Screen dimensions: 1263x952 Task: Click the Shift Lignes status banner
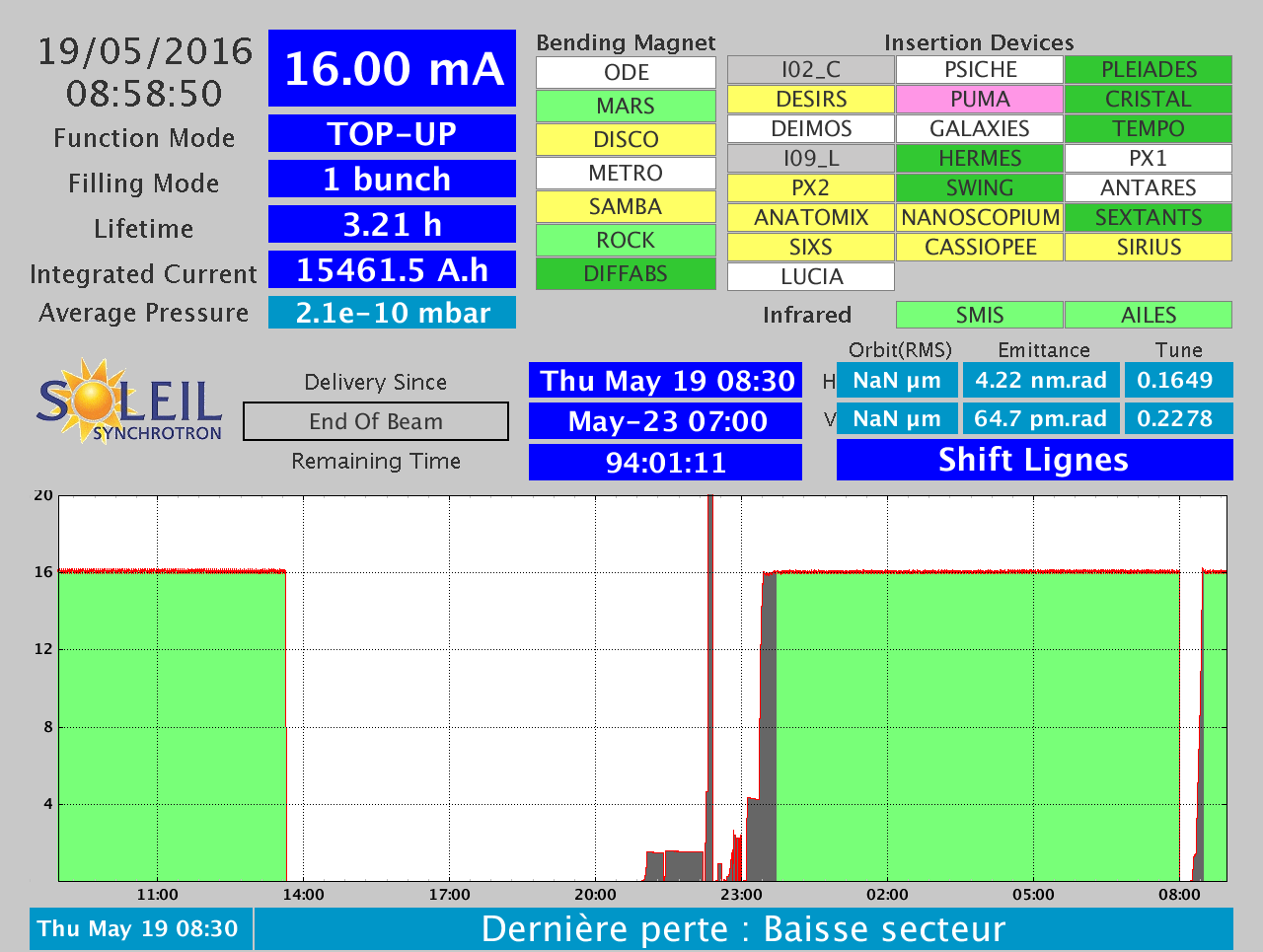coord(1035,460)
